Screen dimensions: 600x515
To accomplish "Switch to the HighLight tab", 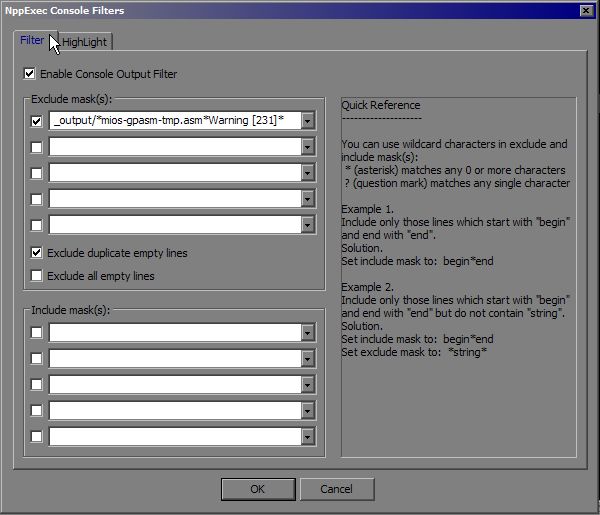I will [86, 42].
